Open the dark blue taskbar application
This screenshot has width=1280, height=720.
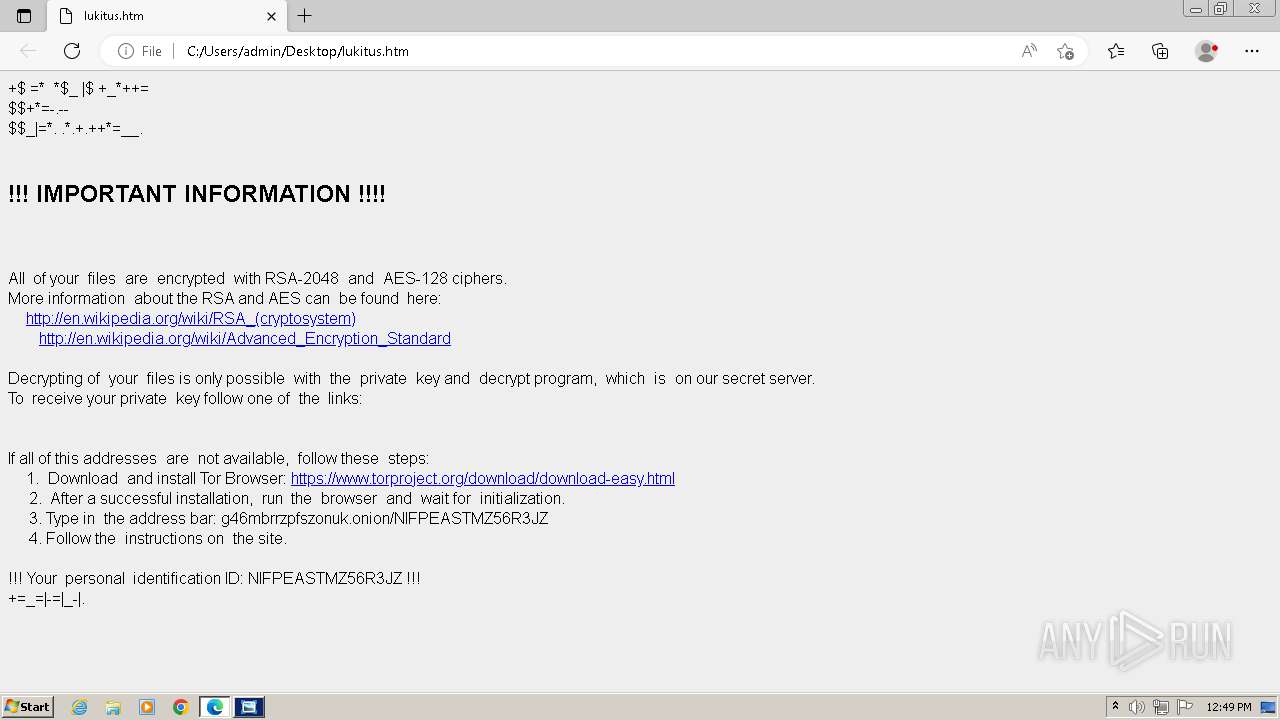click(249, 707)
